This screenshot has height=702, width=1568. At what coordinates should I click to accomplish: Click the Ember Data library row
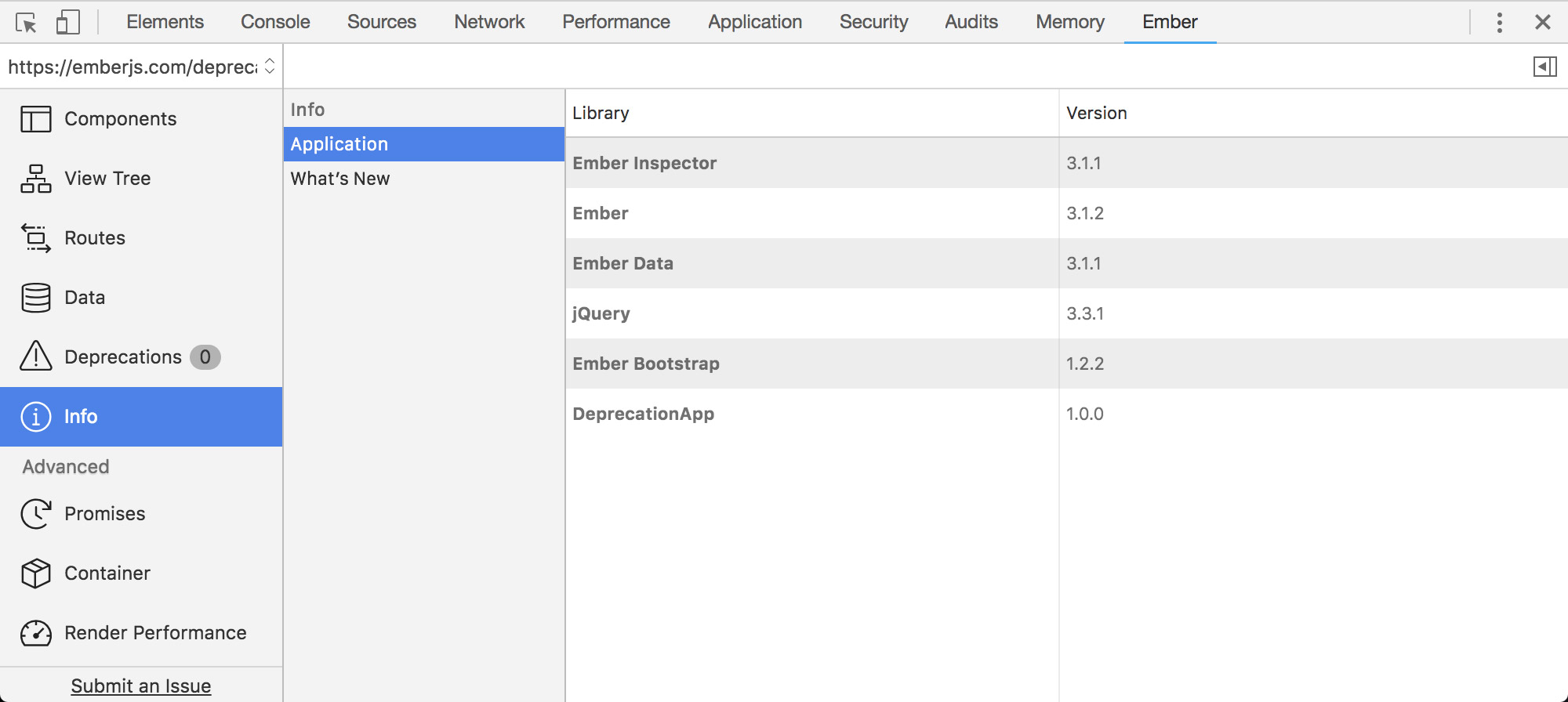(x=1067, y=263)
